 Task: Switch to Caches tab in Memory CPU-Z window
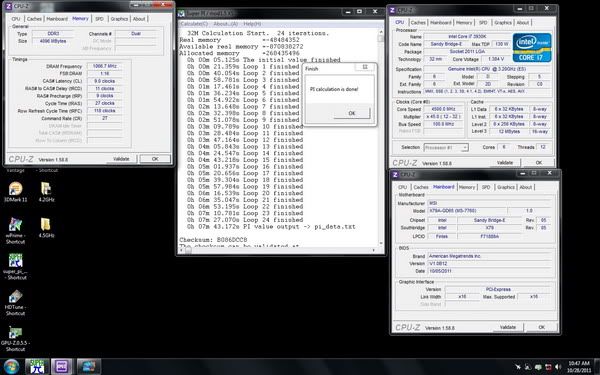[34, 19]
